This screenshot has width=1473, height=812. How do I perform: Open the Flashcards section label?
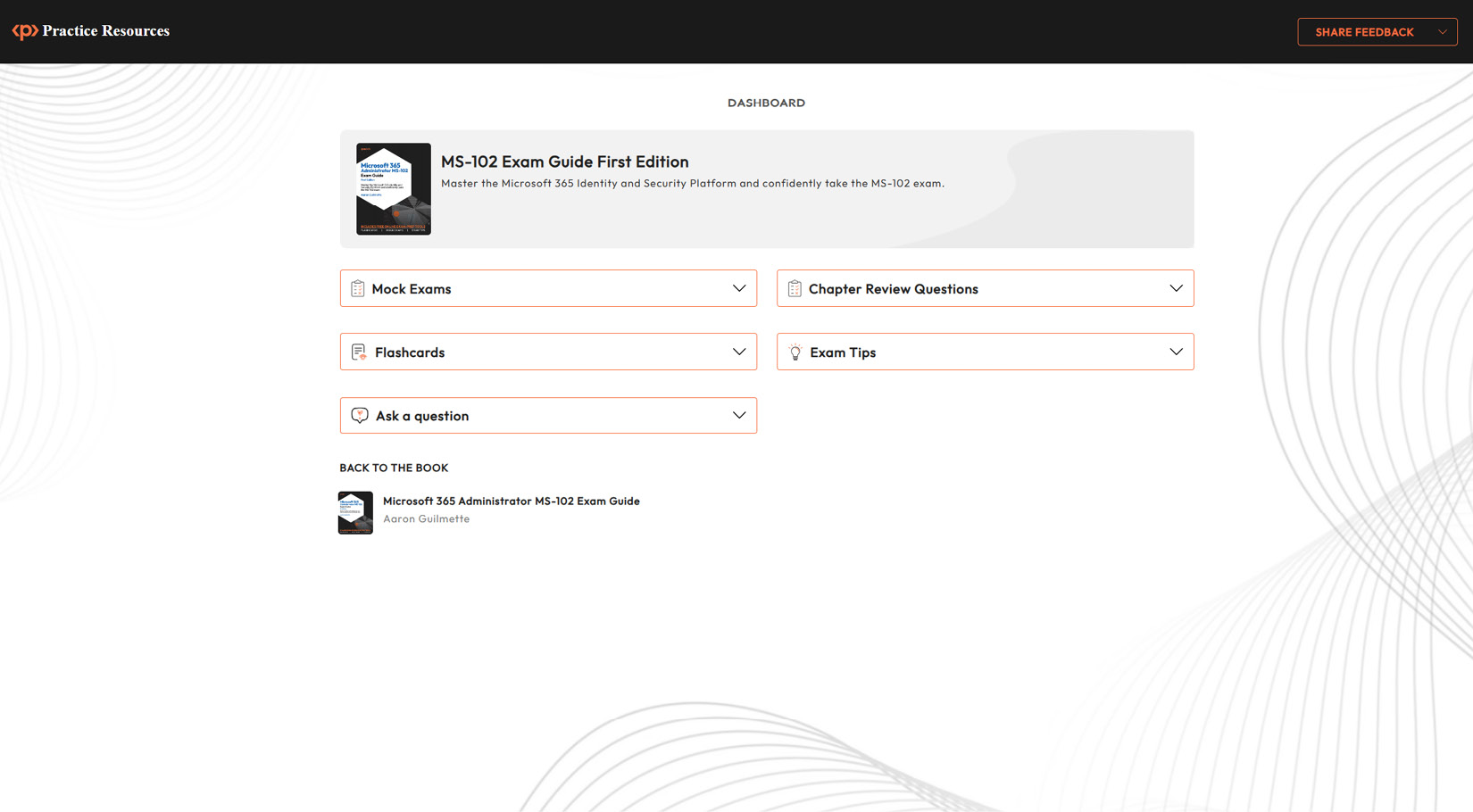point(410,352)
